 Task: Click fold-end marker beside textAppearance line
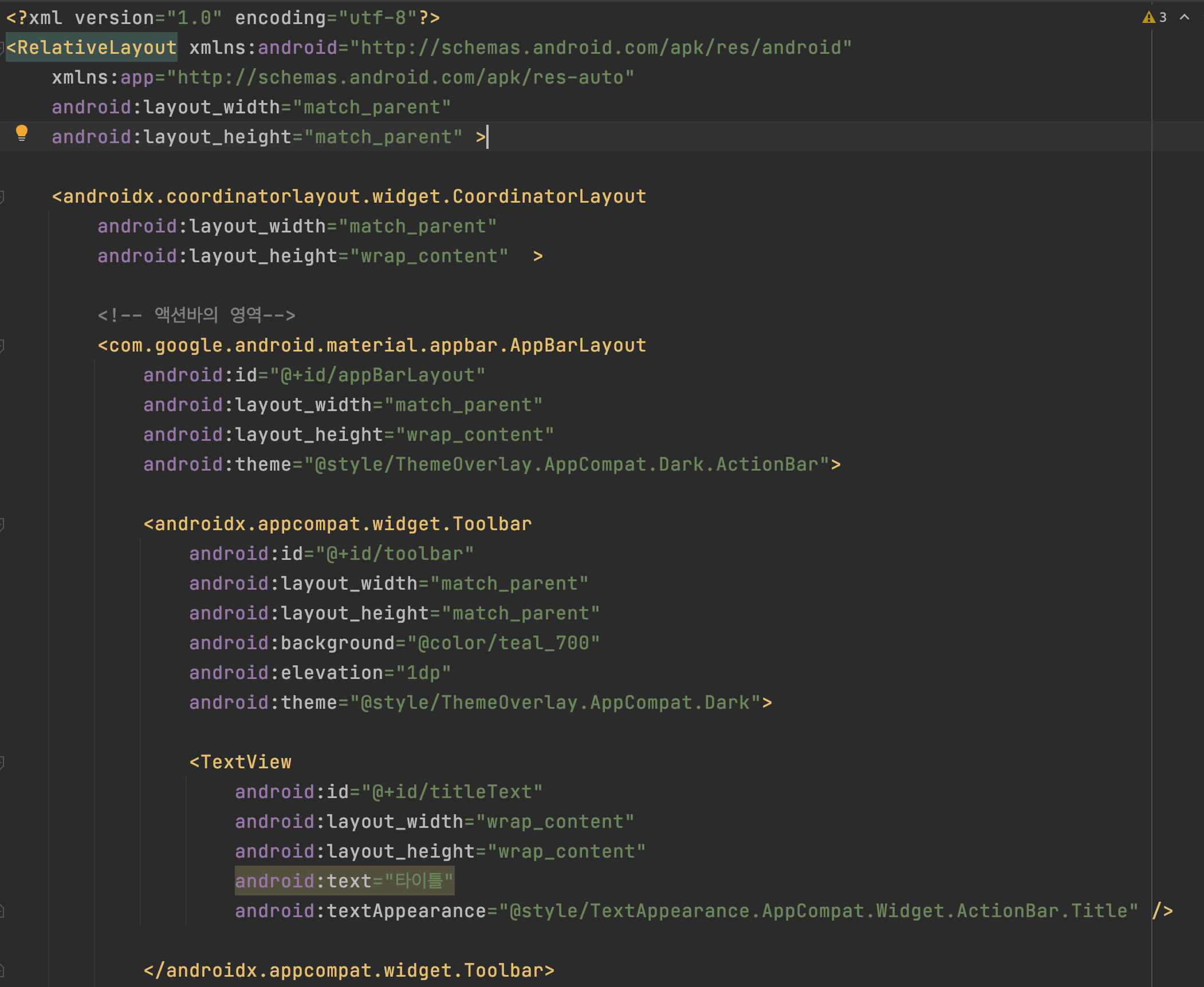point(2,911)
